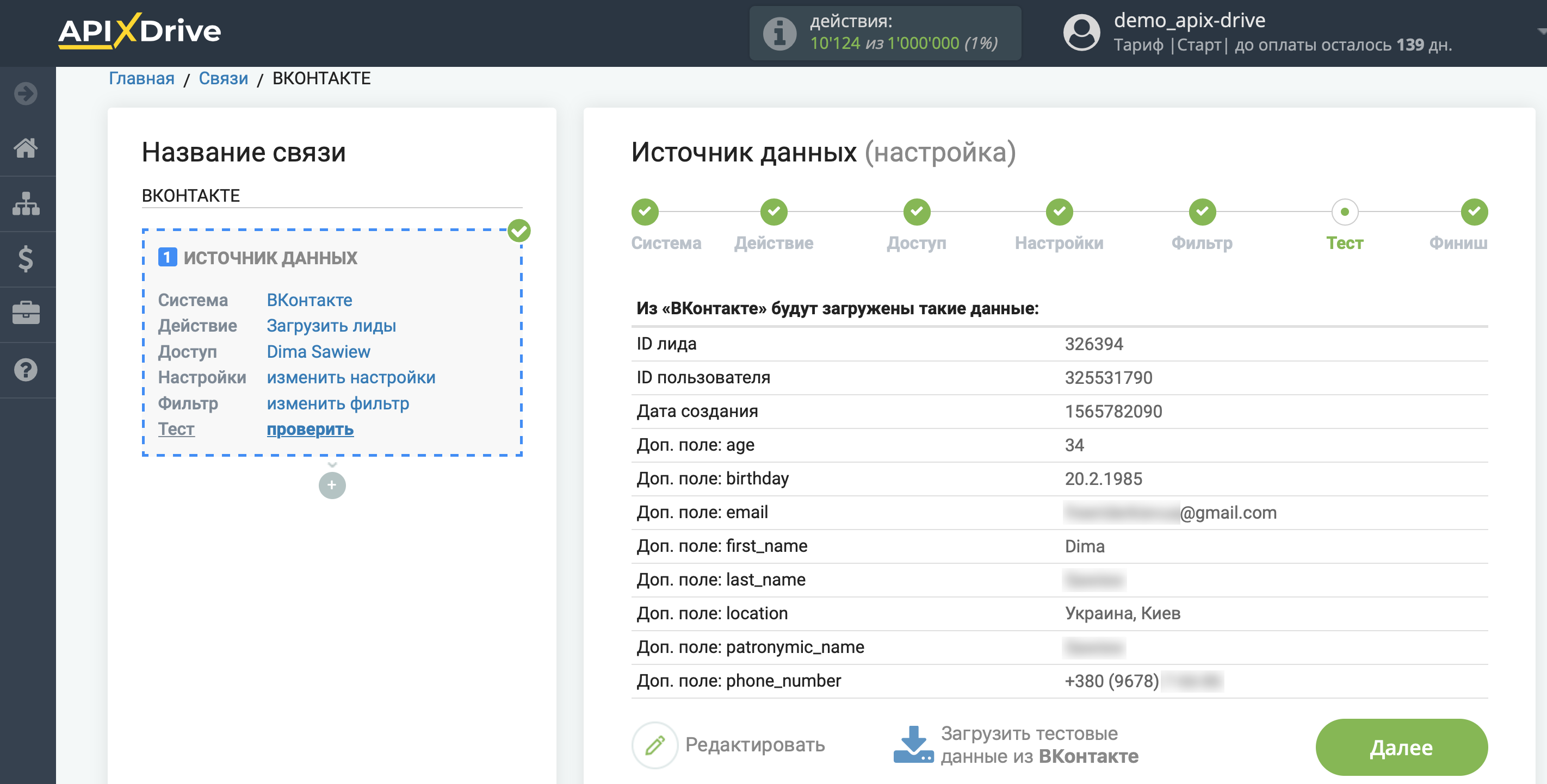This screenshot has width=1547, height=784.
Task: Click the проверить test link
Action: [310, 429]
